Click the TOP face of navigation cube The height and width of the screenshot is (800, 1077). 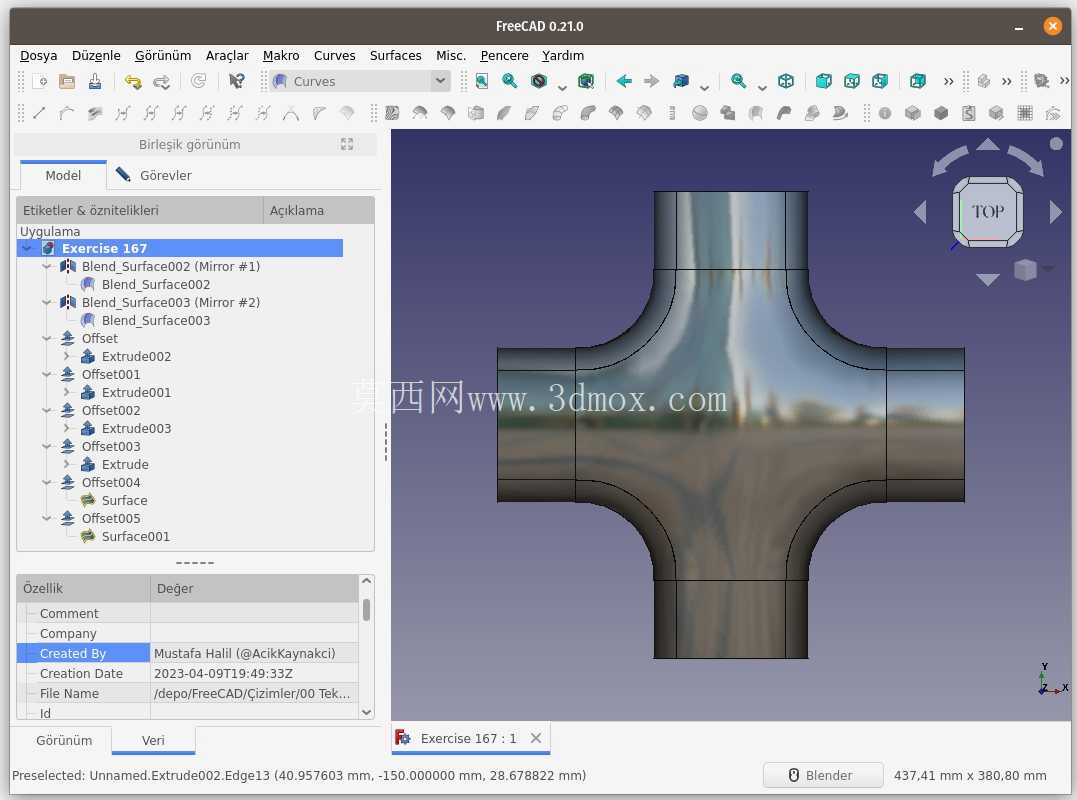(x=988, y=212)
